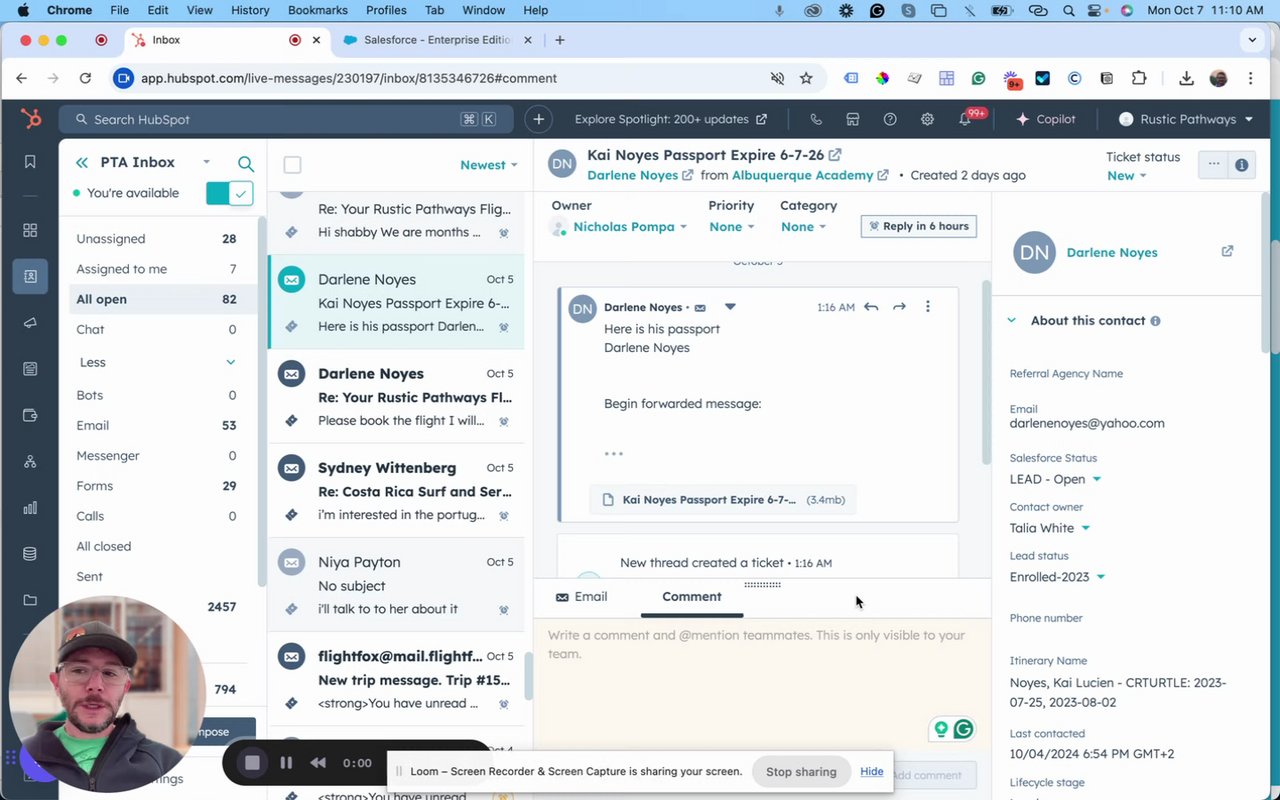Image resolution: width=1280 pixels, height=800 pixels.
Task: Click the green lightbulb suggestion icon in comment box
Action: 940,729
